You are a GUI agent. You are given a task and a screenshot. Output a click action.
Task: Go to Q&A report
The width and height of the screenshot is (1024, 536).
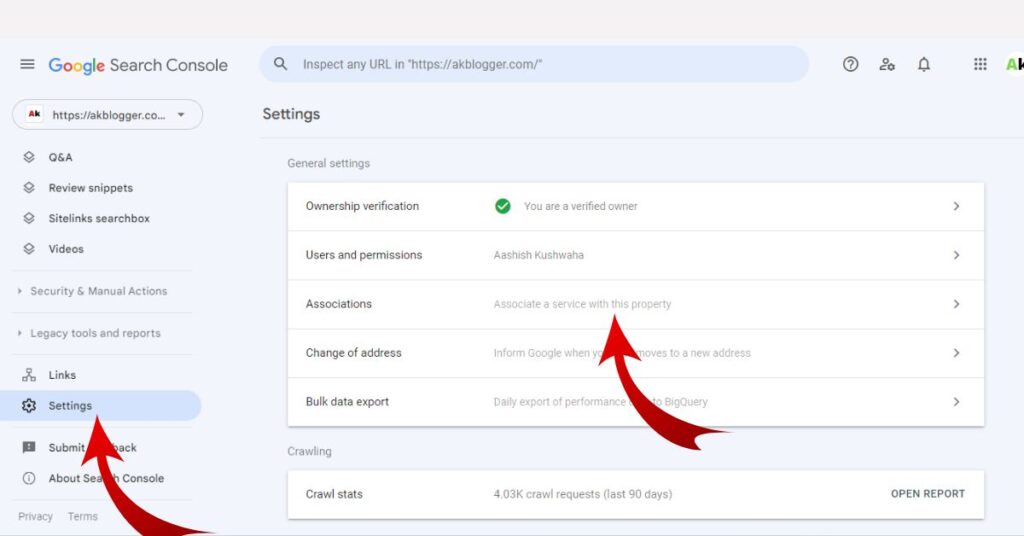[60, 157]
